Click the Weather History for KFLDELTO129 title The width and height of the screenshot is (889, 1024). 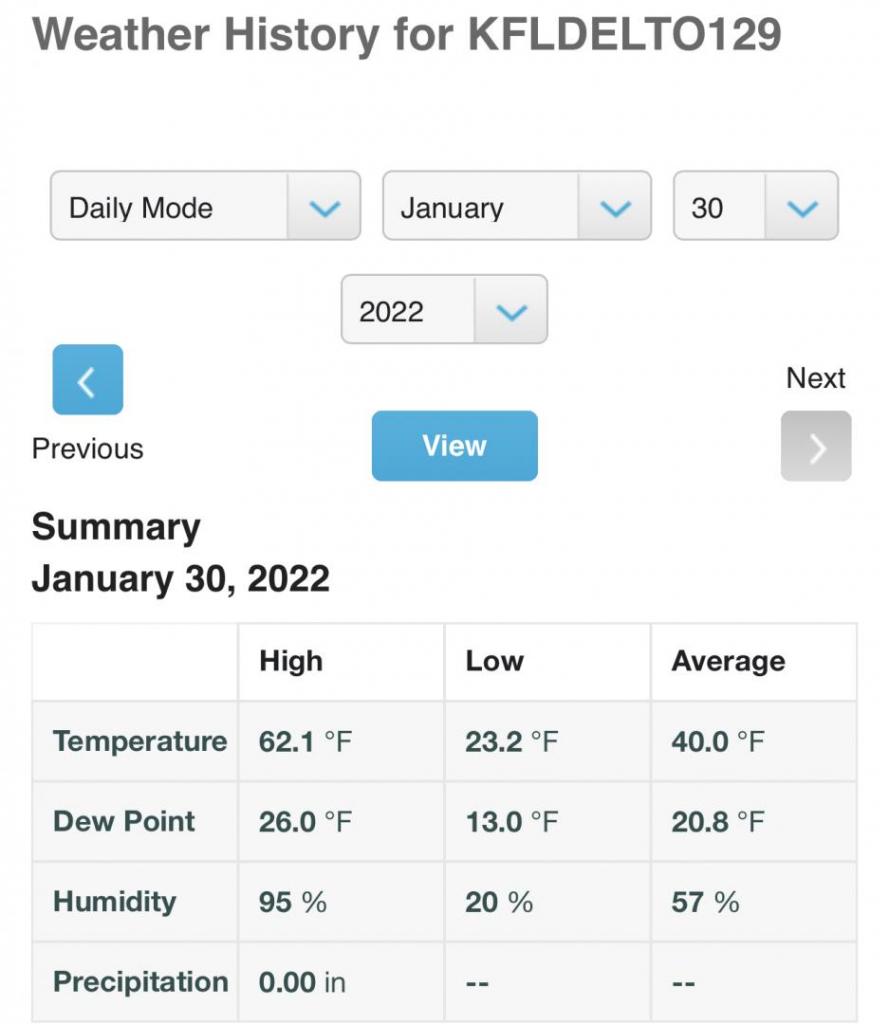[407, 36]
